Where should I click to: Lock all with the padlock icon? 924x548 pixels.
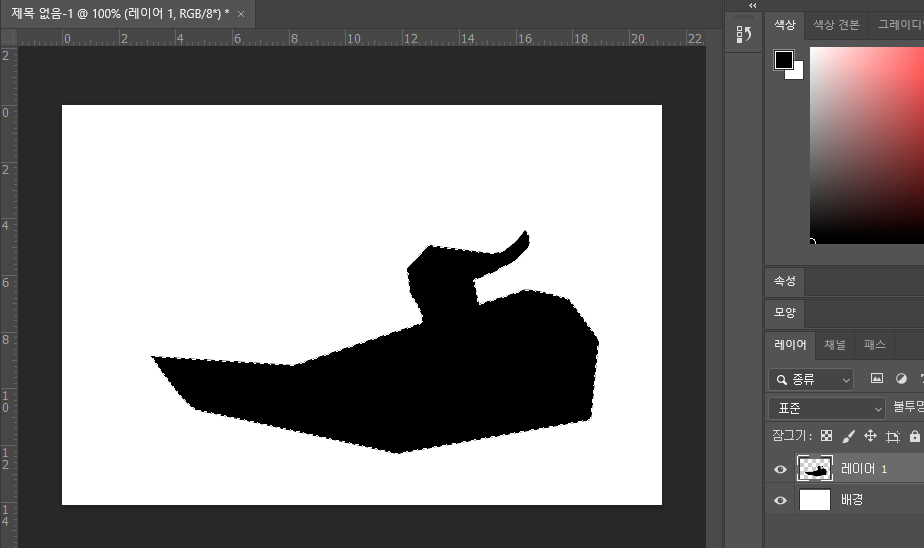click(914, 437)
